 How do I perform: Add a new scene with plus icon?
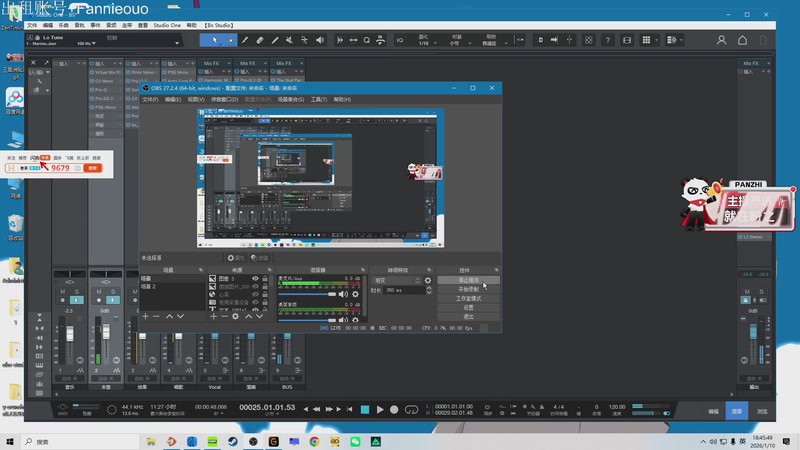[x=146, y=316]
